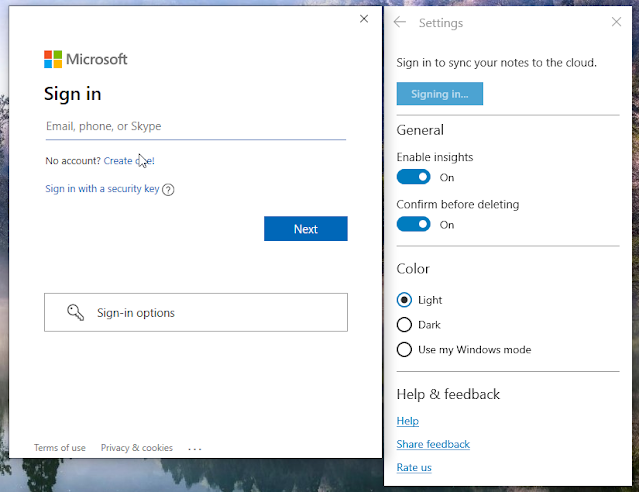The height and width of the screenshot is (492, 639).
Task: Open Privacy & cookies link
Action: point(137,448)
